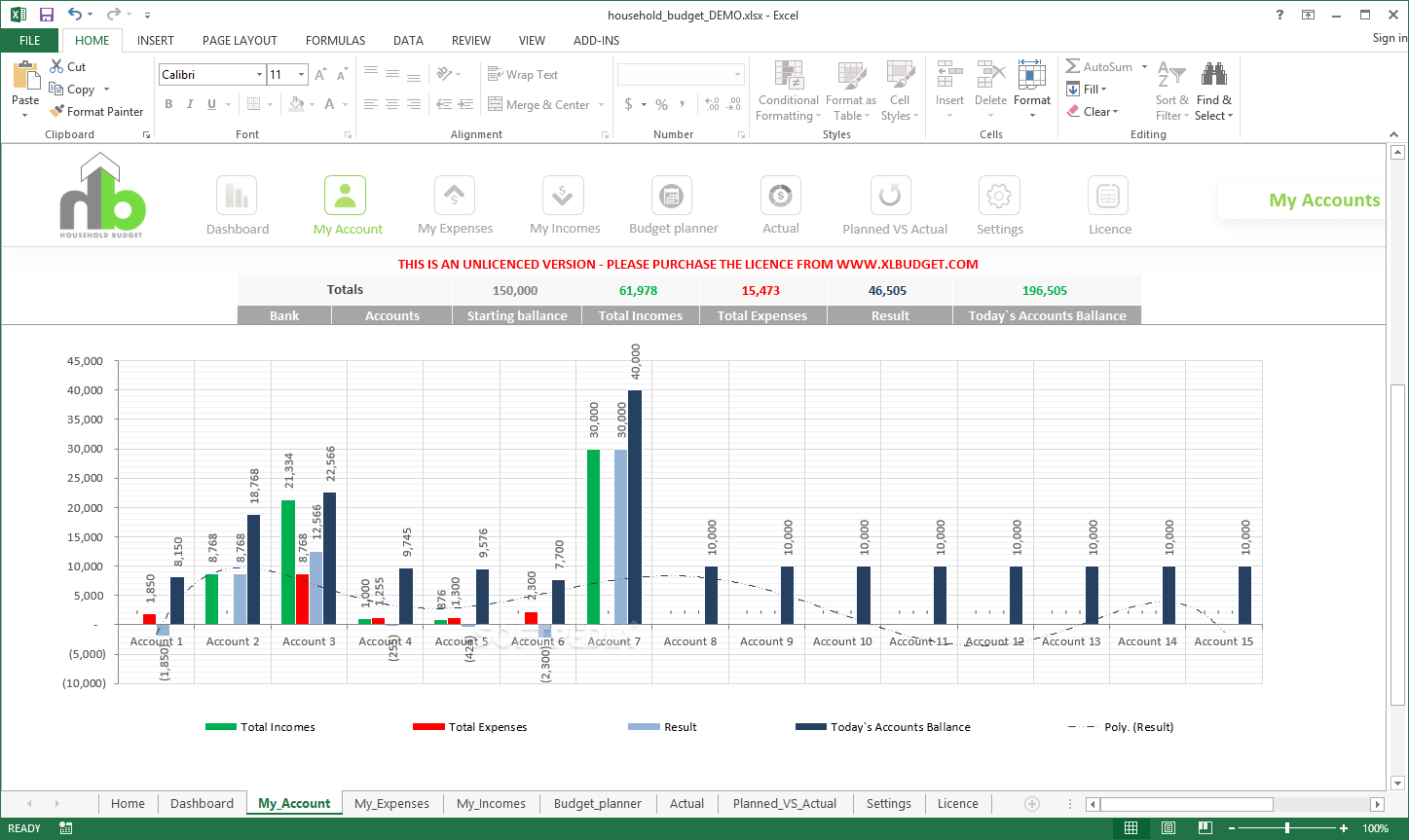Open Excel Help question mark

(x=1279, y=15)
